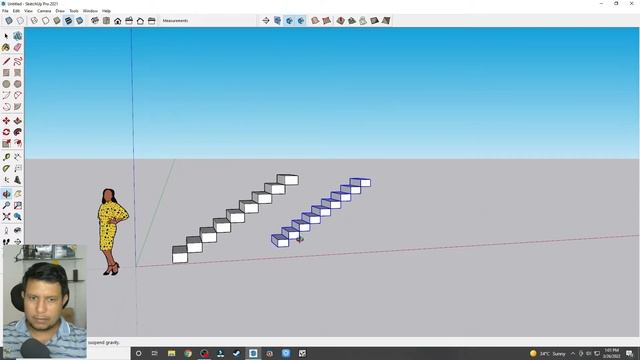Activate the Offset tool
Image resolution: width=640 pixels, height=360 pixels.
pyautogui.click(x=18, y=143)
